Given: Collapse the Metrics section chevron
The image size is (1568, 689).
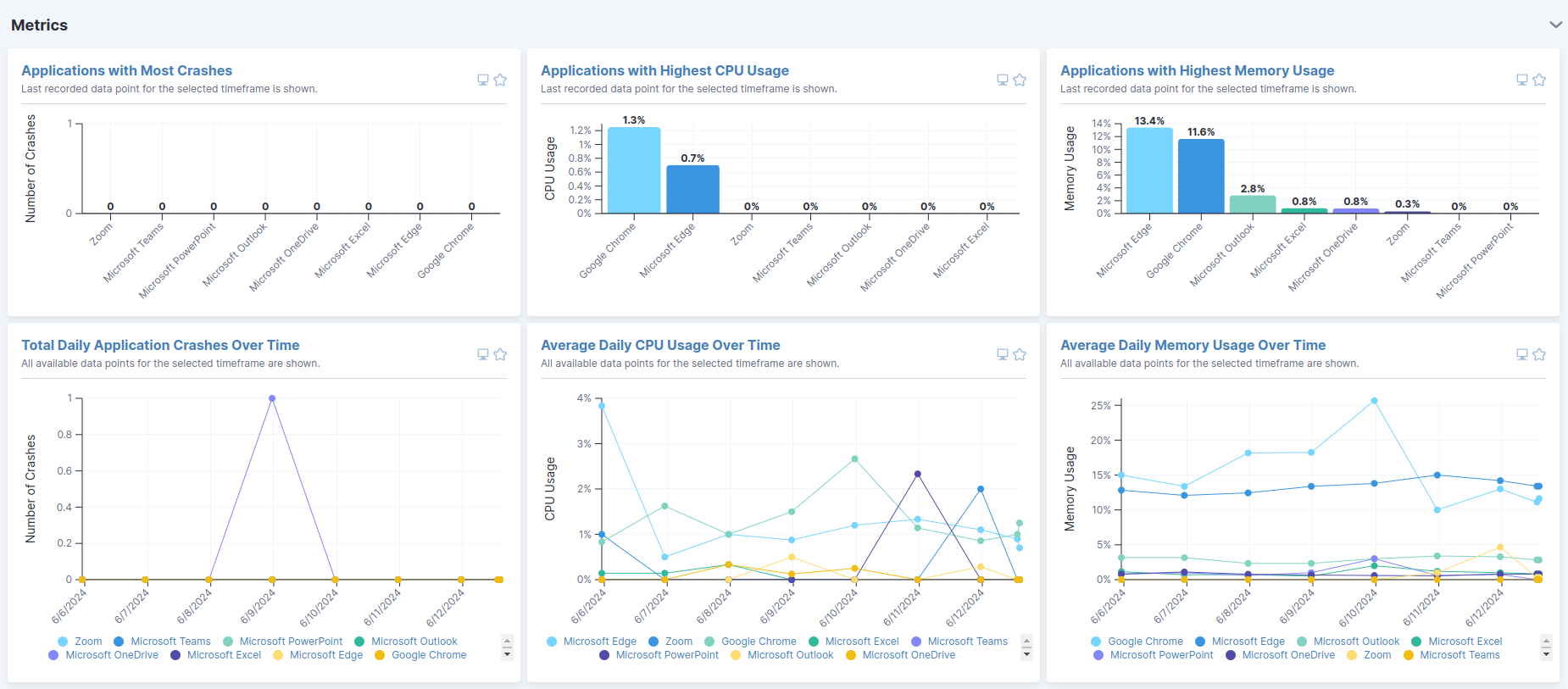Looking at the screenshot, I should tap(1555, 25).
